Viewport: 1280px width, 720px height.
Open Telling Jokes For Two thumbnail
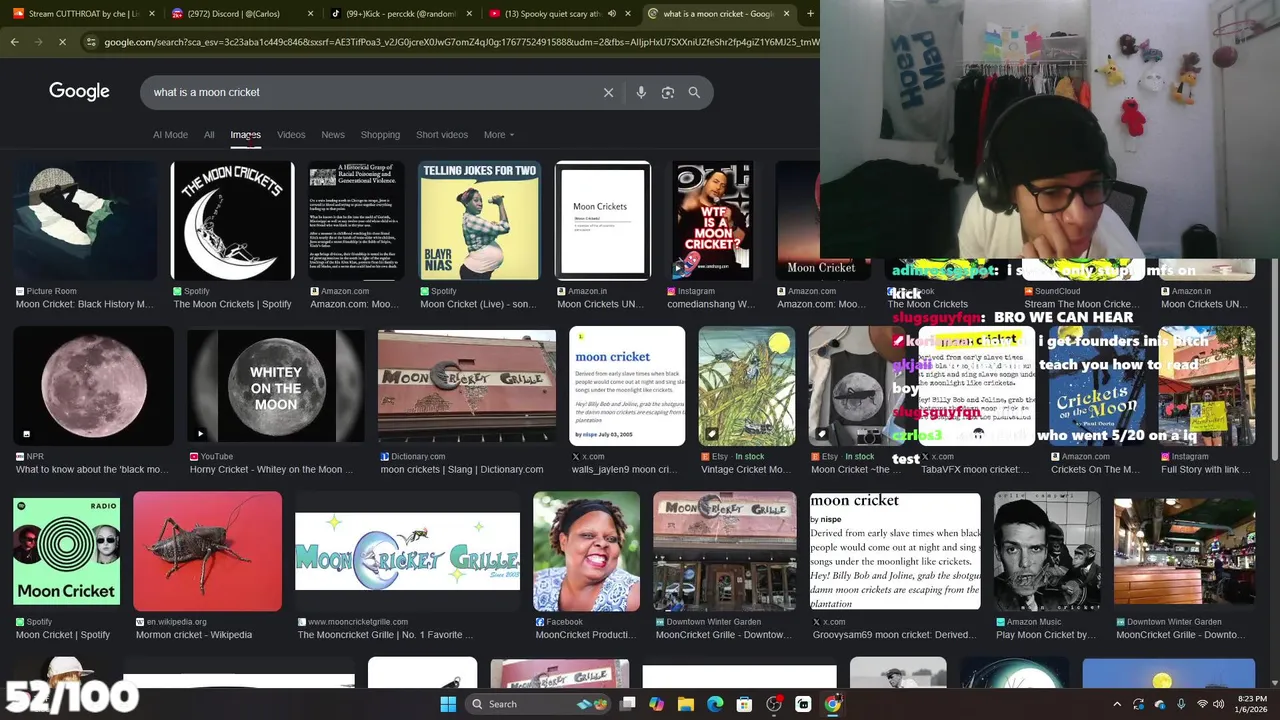tap(479, 221)
